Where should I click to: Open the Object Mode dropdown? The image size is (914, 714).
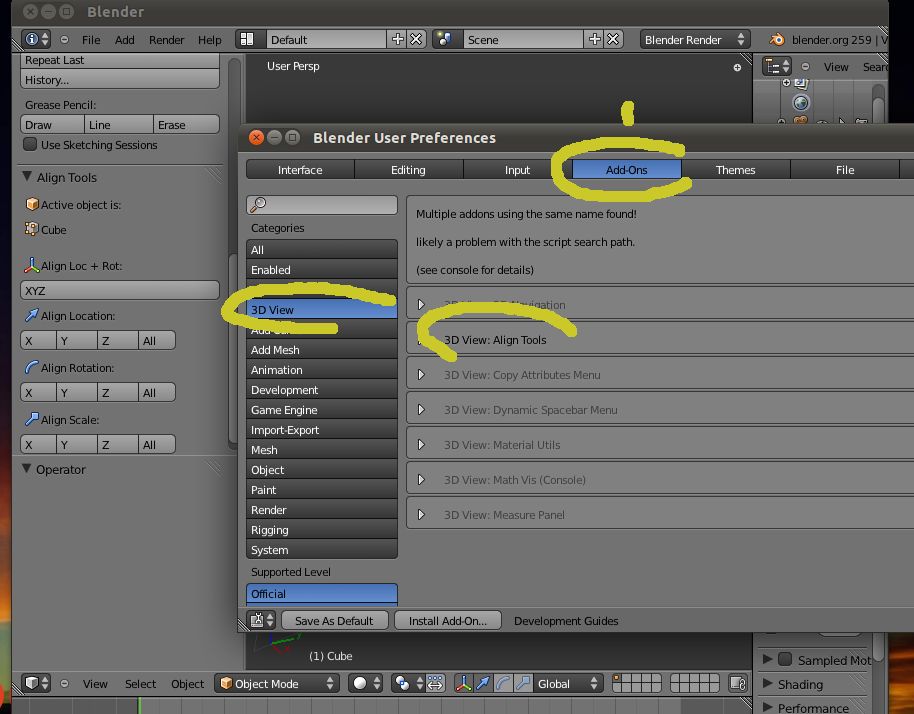pyautogui.click(x=277, y=683)
